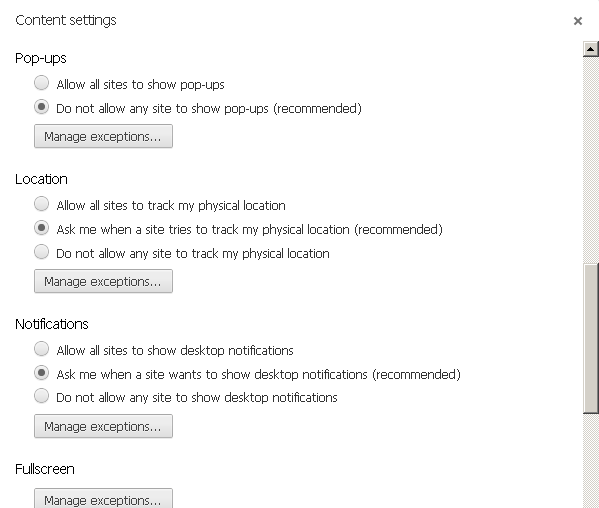This screenshot has height=508, width=599.
Task: Click the vertical scrollbar thumb
Action: (x=591, y=338)
